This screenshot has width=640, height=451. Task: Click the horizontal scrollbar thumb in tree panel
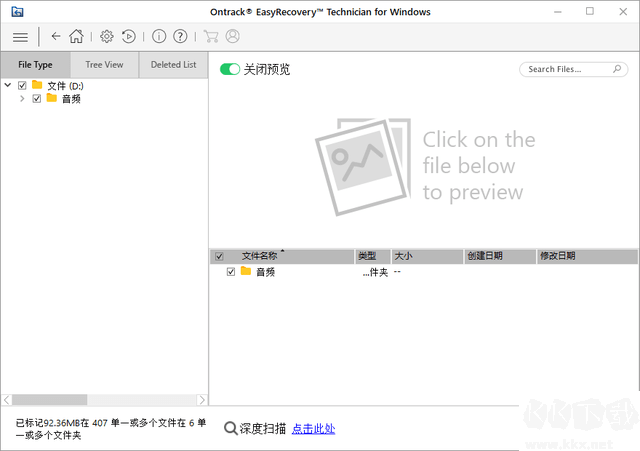[49, 400]
